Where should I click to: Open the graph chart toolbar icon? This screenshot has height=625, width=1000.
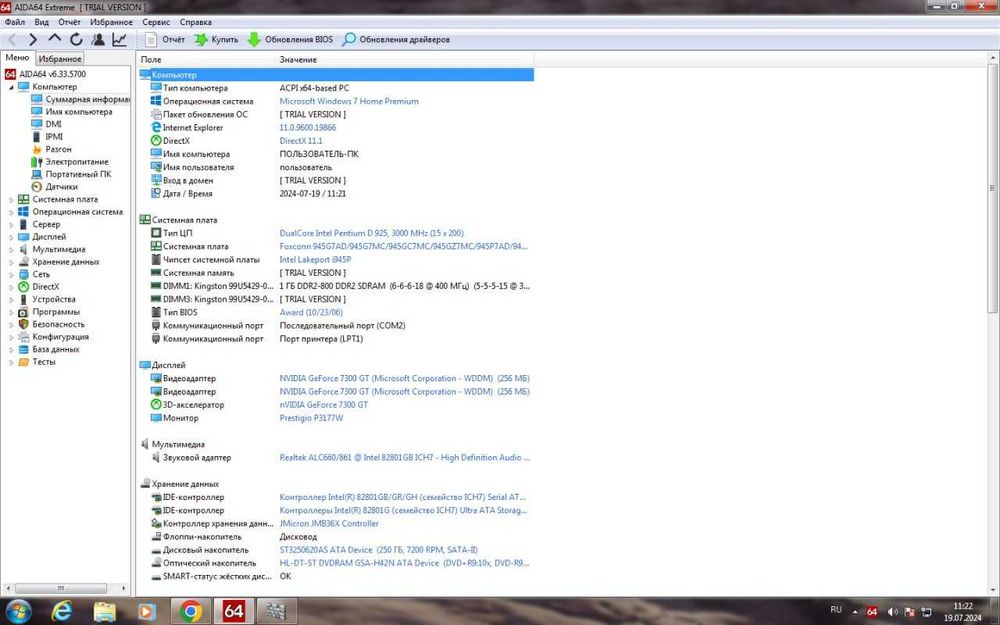tap(119, 40)
